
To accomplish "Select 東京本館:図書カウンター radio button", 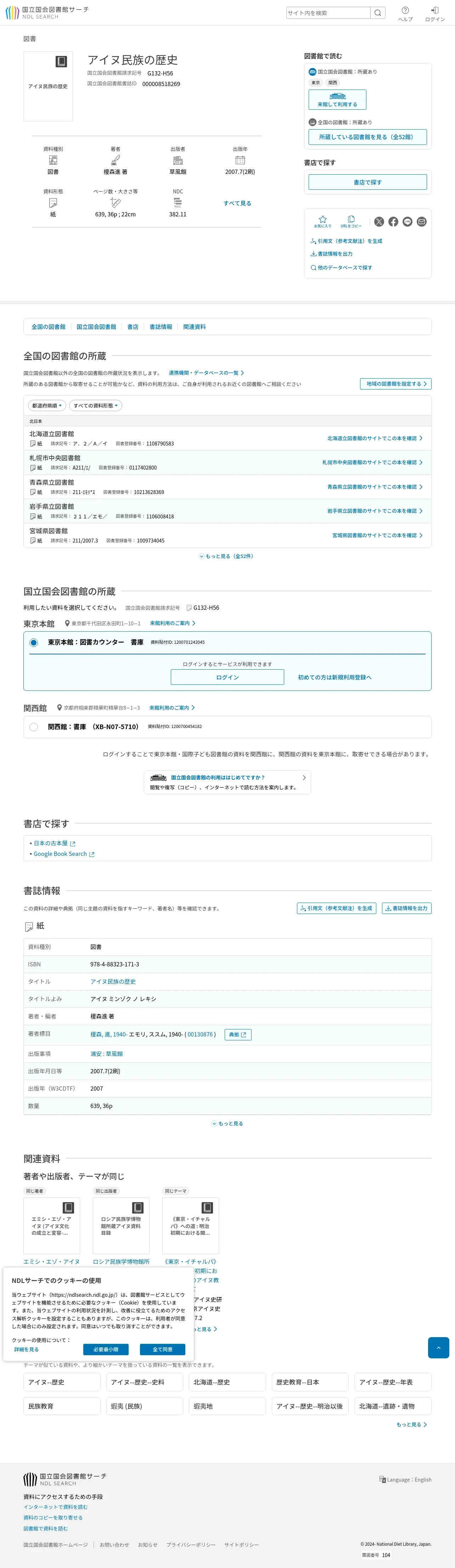I will tap(34, 642).
